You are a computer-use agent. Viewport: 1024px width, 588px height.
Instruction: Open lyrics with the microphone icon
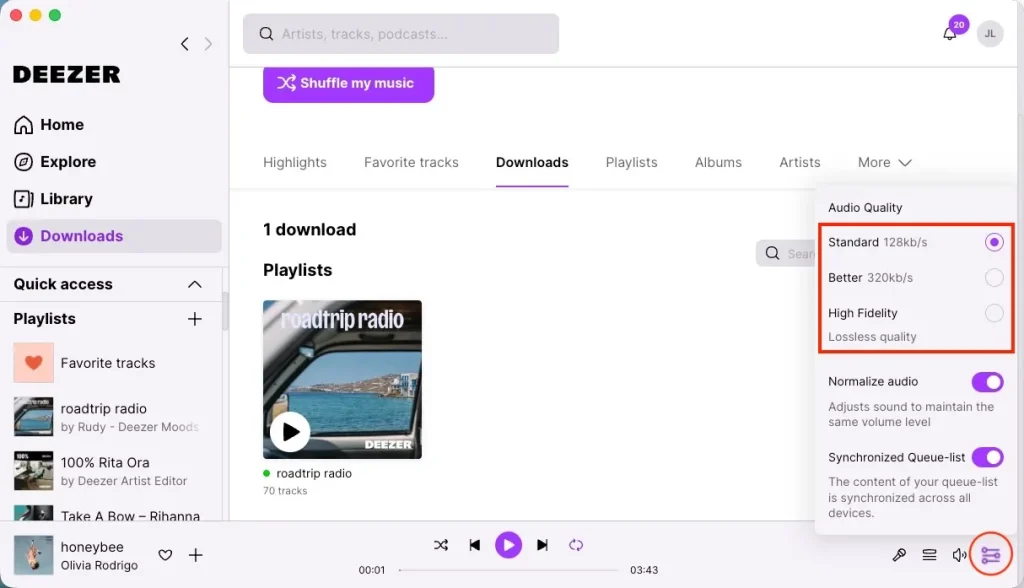(x=899, y=555)
